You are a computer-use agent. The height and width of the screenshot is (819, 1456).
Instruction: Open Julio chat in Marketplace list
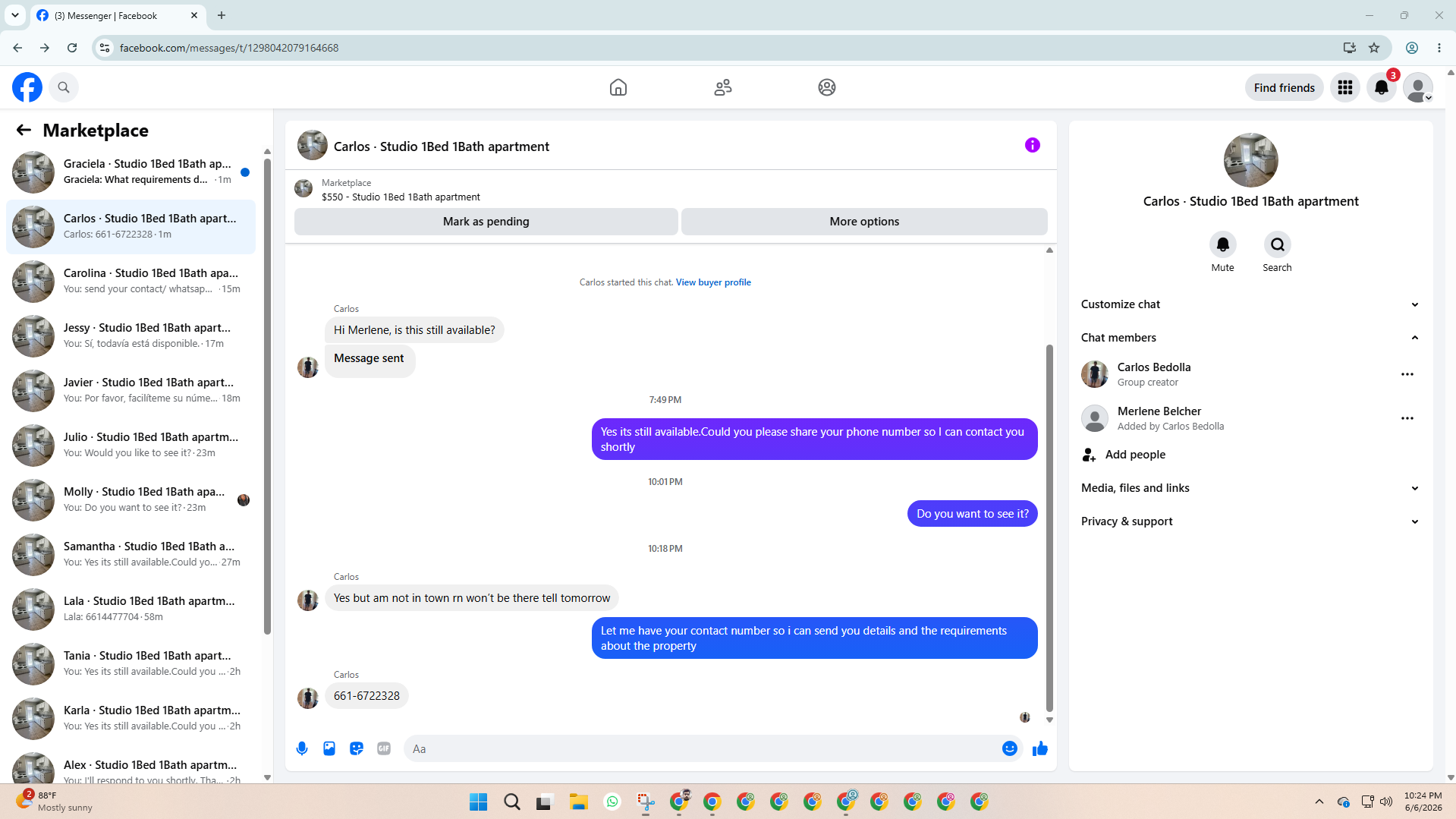(131, 446)
